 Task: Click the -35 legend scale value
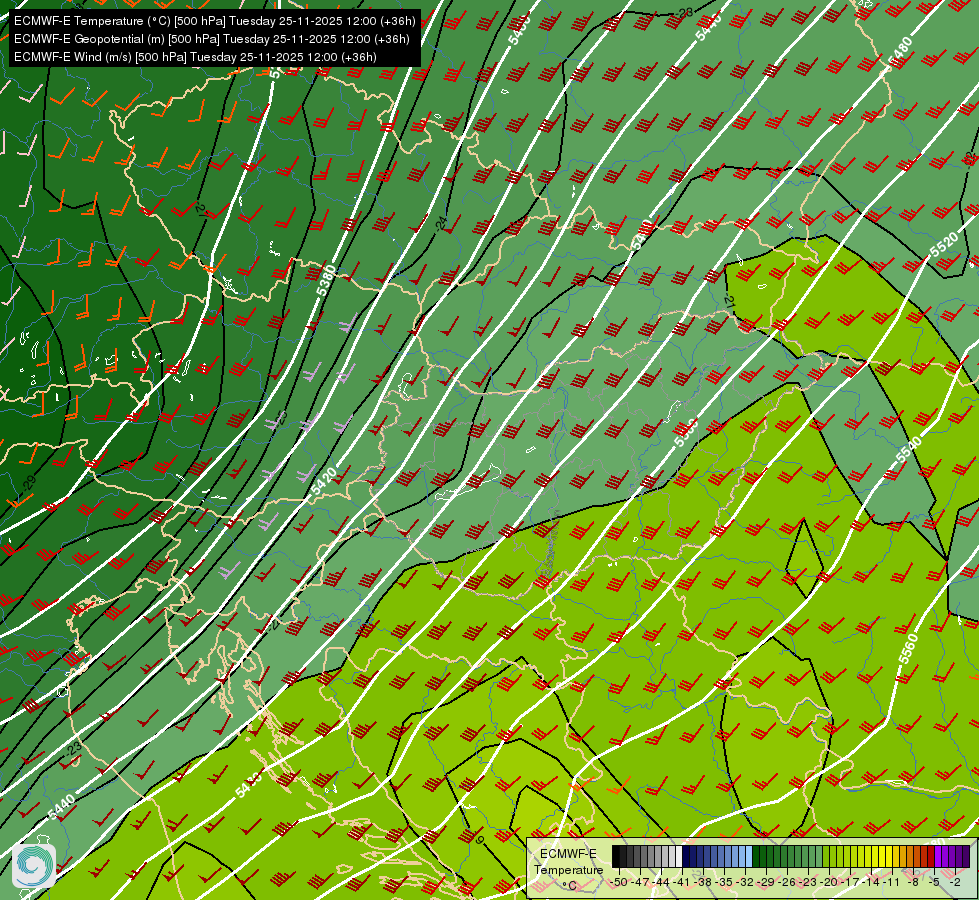click(724, 882)
